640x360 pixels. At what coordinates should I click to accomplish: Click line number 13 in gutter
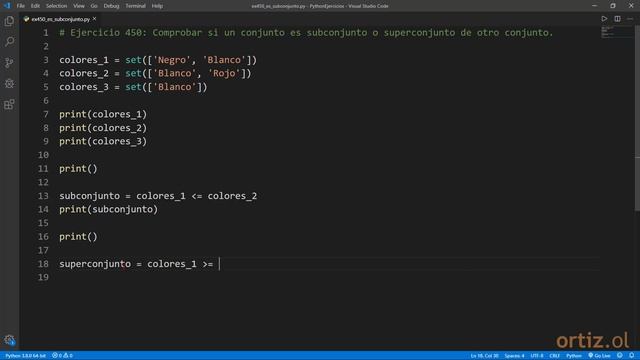[43, 196]
